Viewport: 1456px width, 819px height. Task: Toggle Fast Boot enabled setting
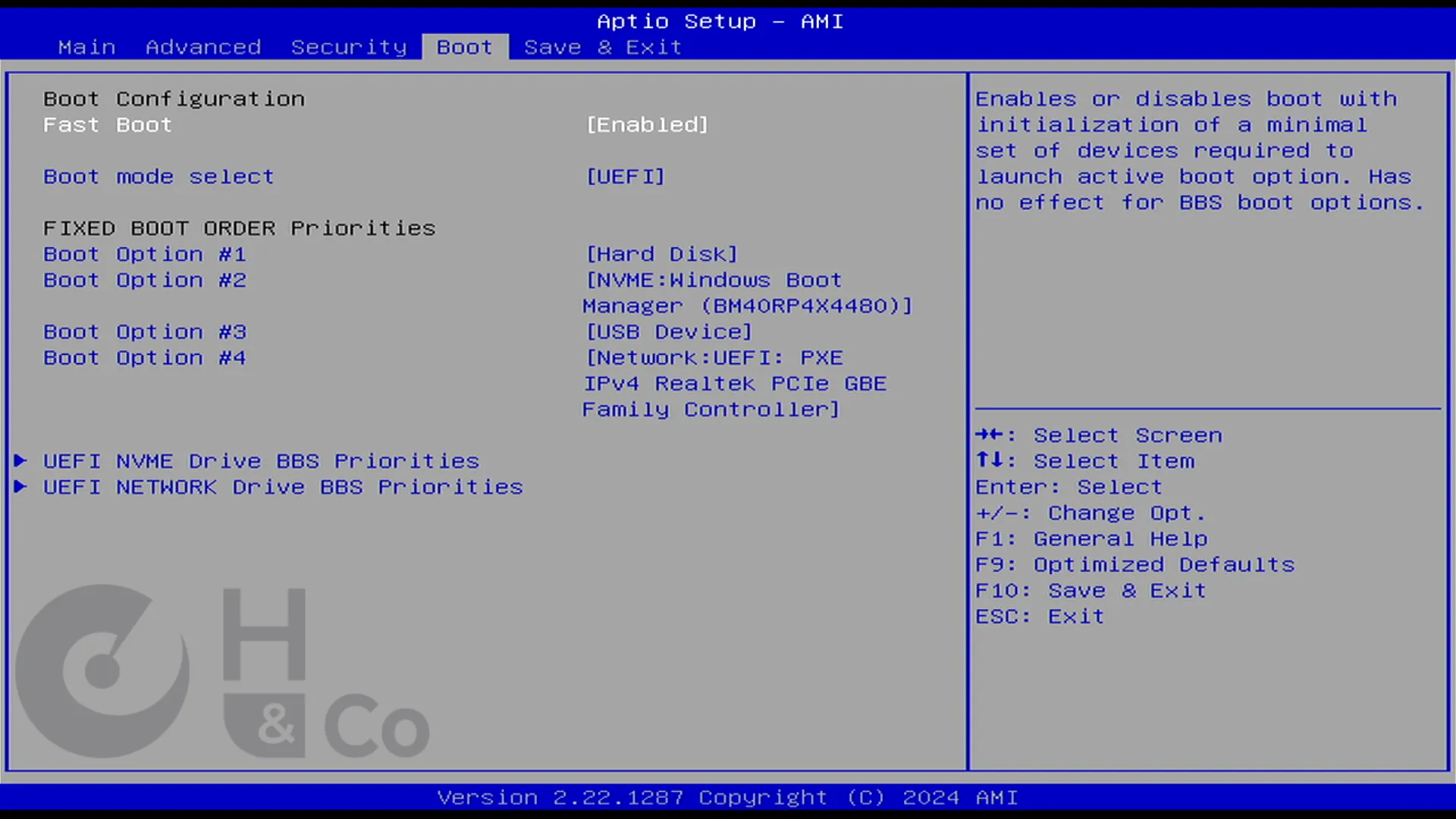(647, 124)
